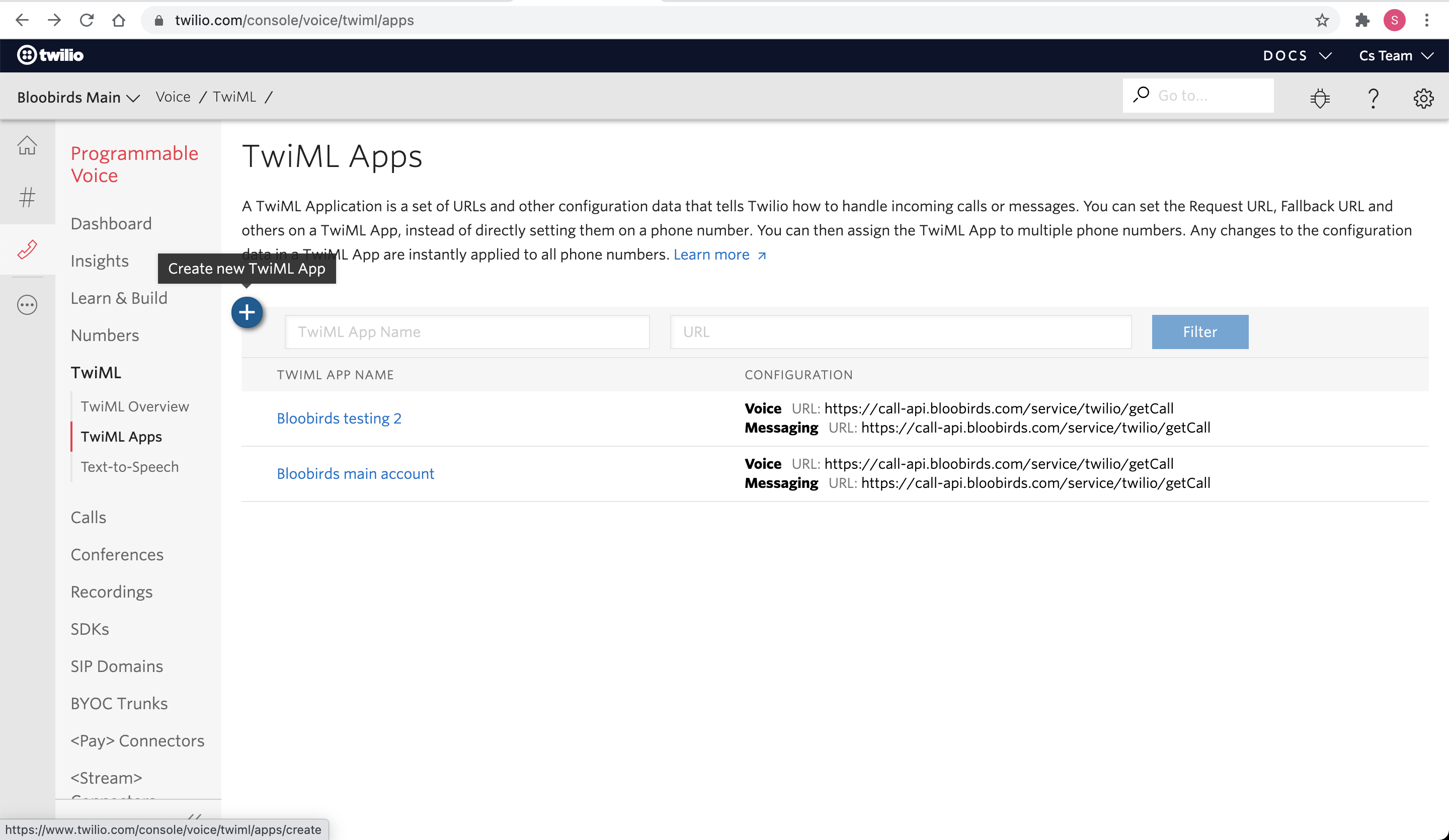The height and width of the screenshot is (840, 1449).
Task: Open the help question mark icon
Action: pyautogui.click(x=1373, y=98)
